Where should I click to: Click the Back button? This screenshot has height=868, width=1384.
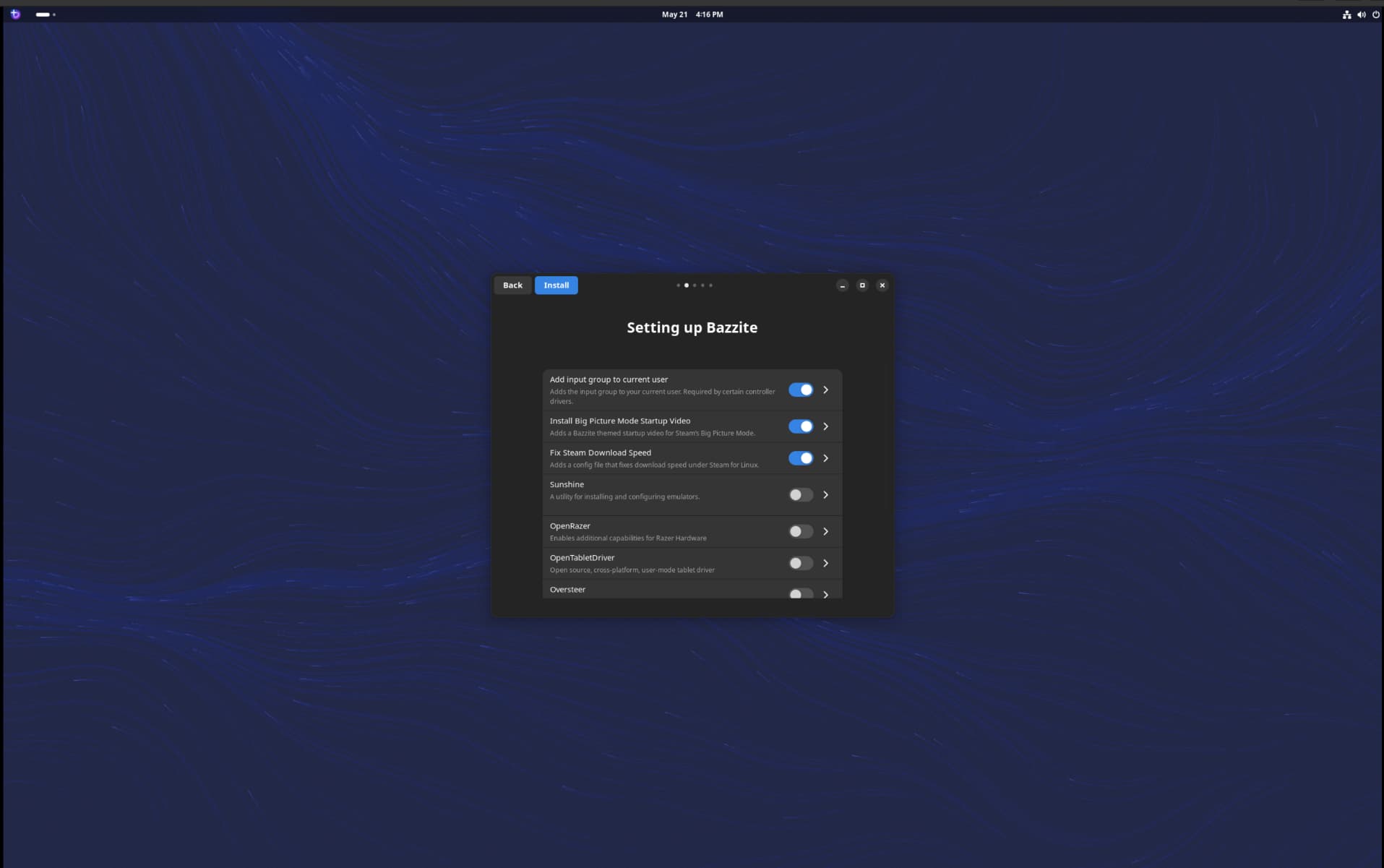click(512, 285)
